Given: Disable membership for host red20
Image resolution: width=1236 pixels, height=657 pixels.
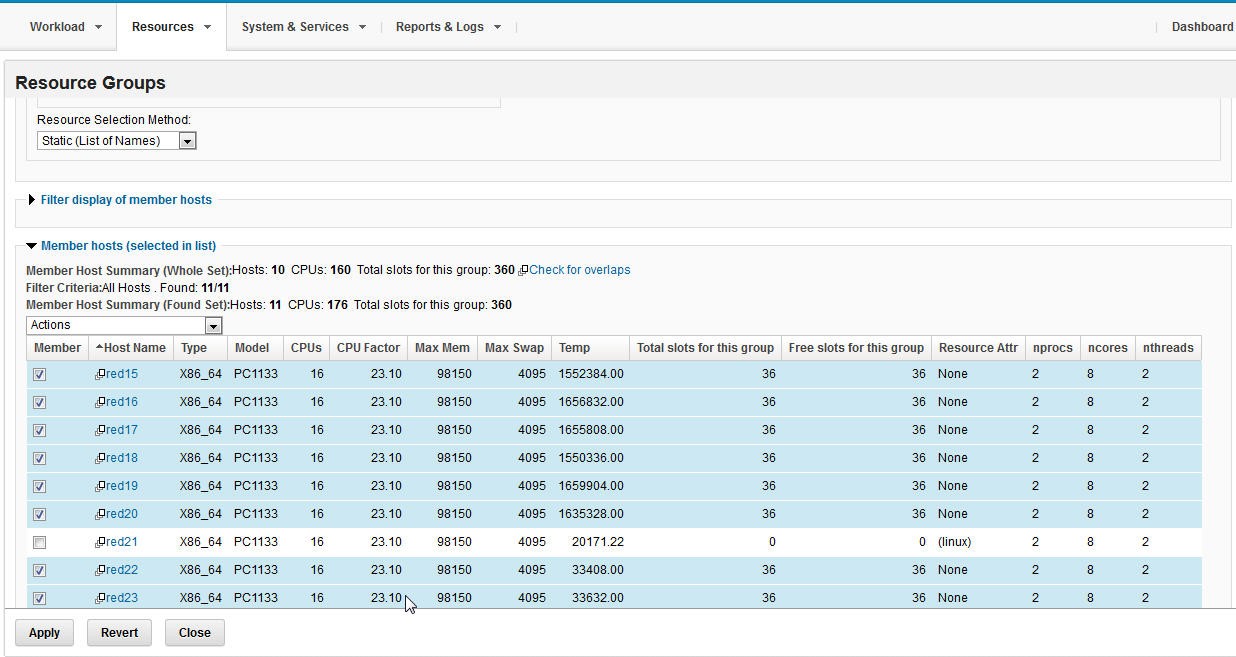Looking at the screenshot, I should click(x=37, y=514).
